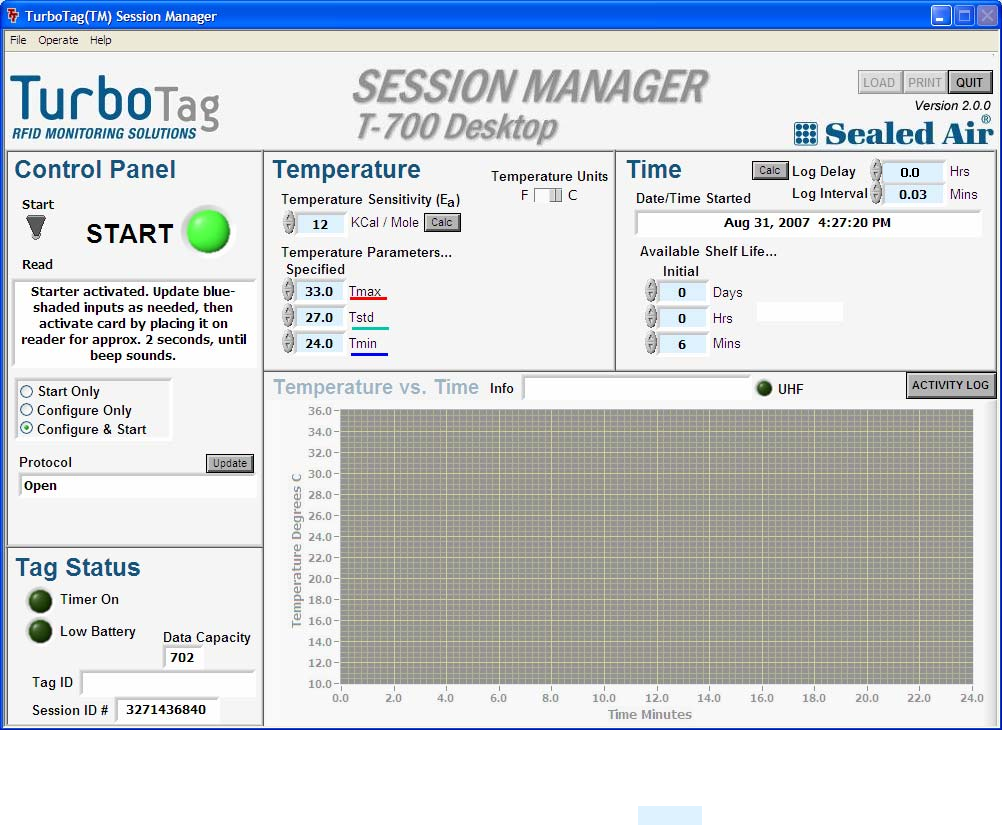Screen dimensions: 1002x825
Task: Click the empty Tag ID field
Action: (x=168, y=683)
